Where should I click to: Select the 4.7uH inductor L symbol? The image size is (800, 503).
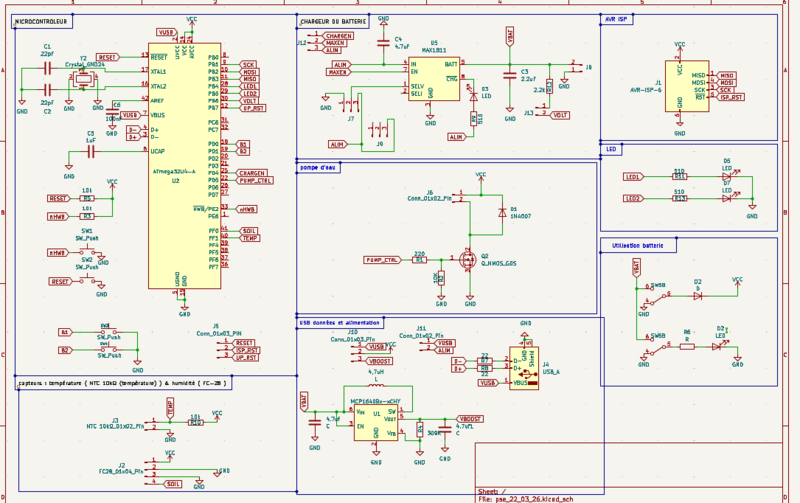(377, 386)
